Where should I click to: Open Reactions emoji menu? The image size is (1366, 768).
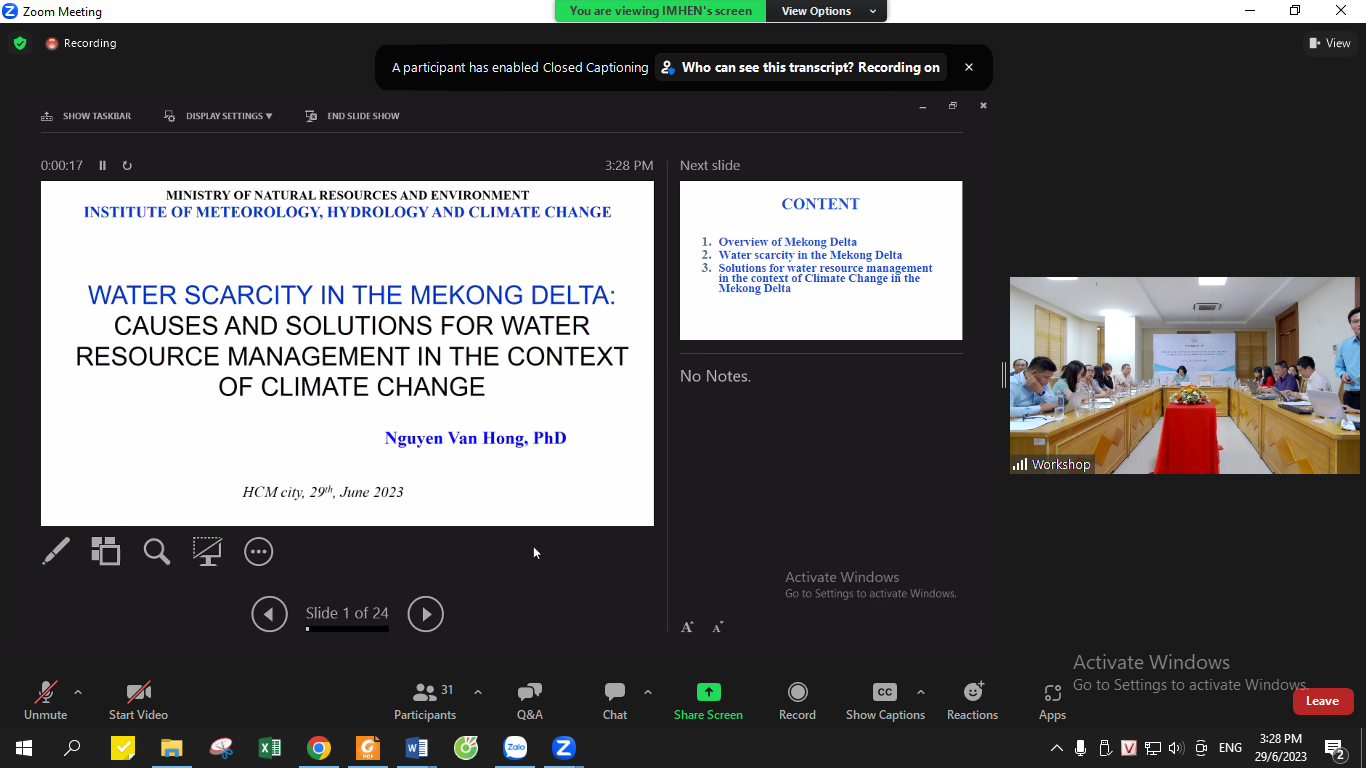972,693
